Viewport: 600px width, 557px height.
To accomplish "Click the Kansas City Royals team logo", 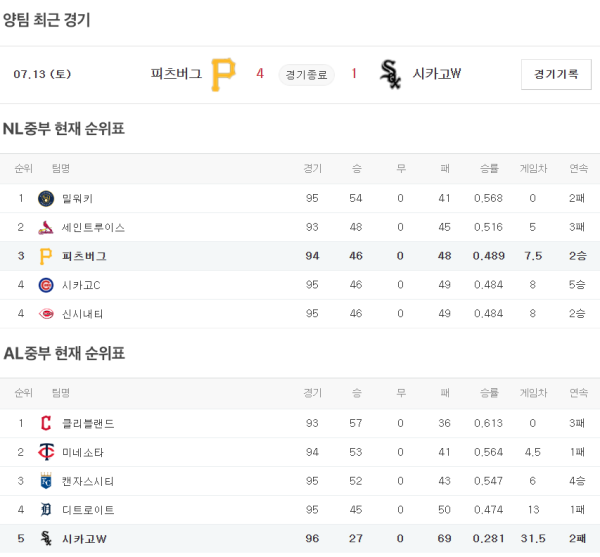I will pyautogui.click(x=46, y=481).
